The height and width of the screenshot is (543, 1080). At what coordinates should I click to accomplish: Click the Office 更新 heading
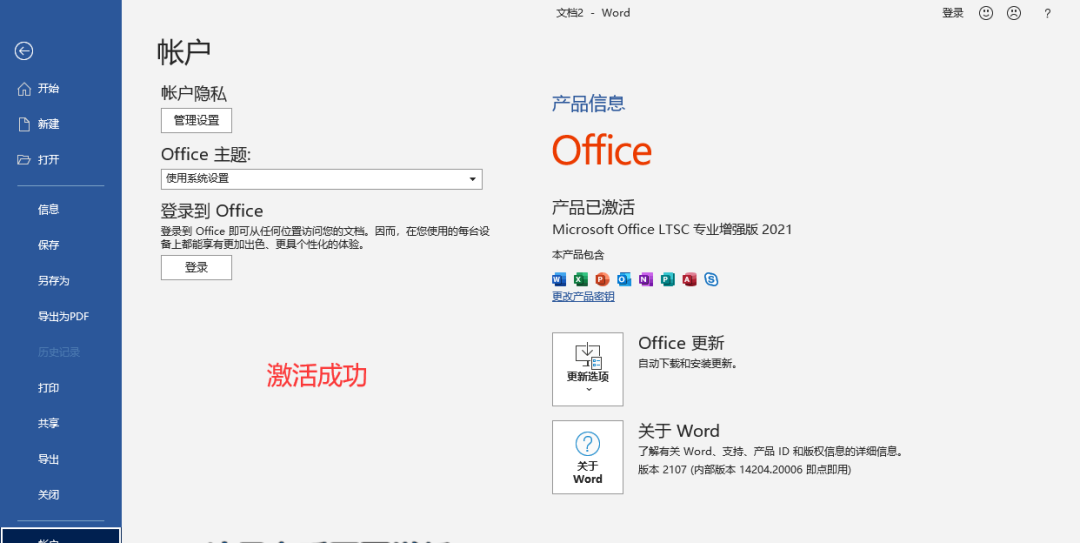(681, 343)
